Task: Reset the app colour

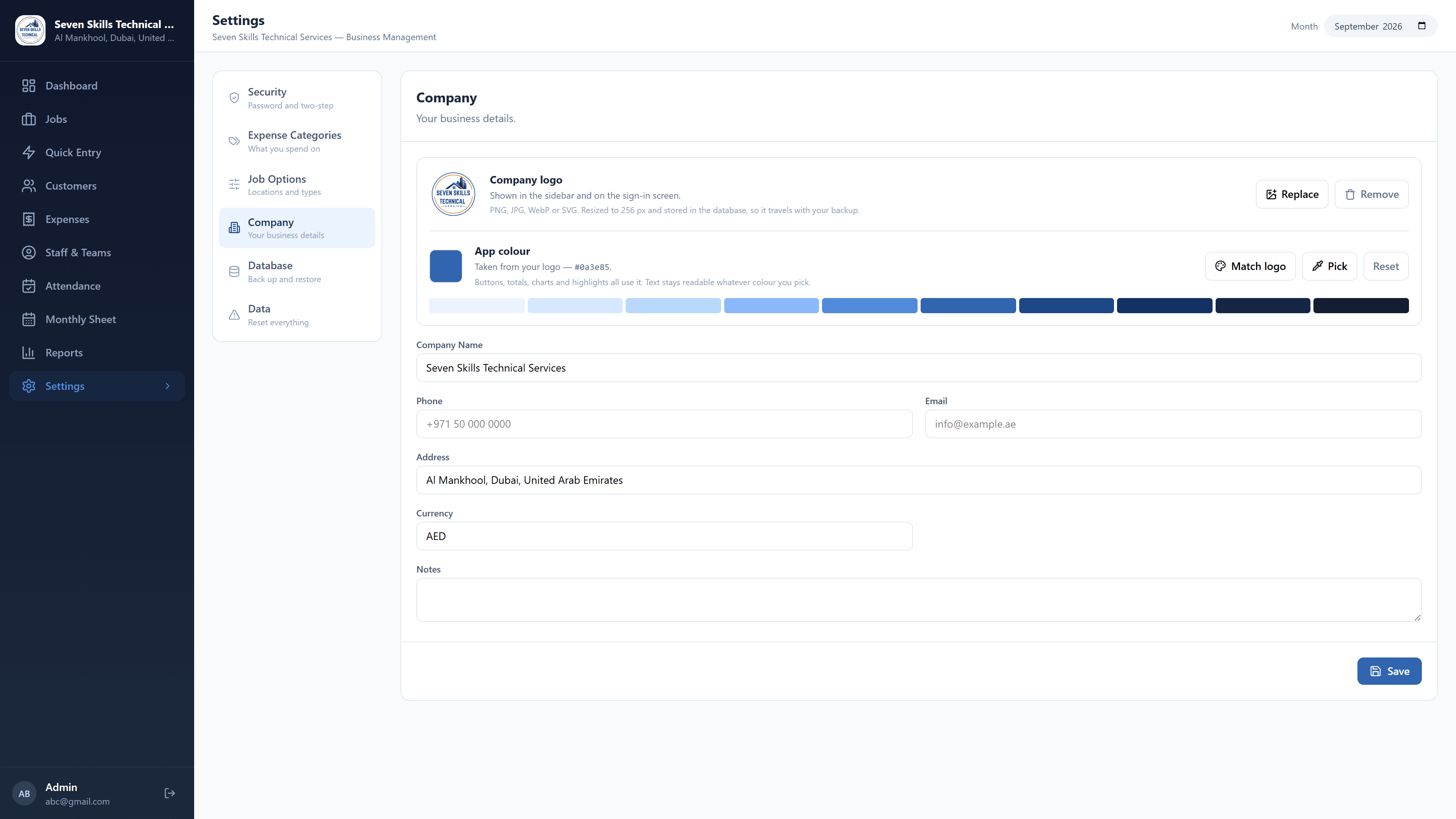Action: (1386, 266)
